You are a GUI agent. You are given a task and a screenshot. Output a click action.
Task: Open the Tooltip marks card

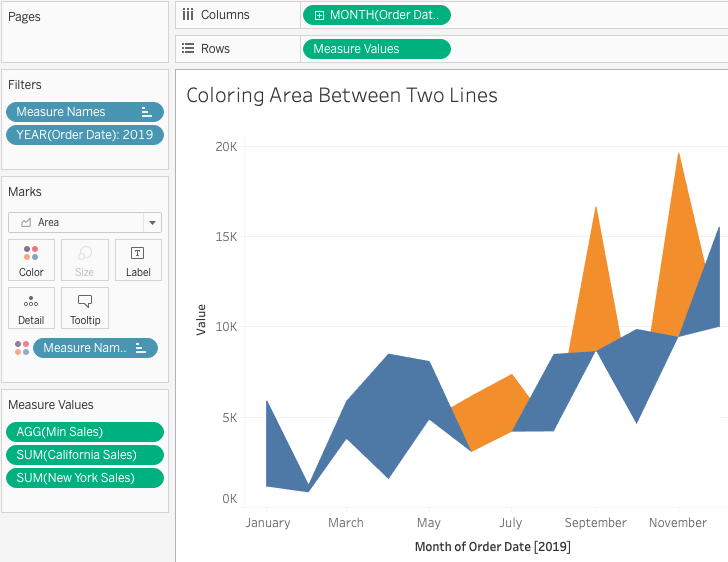(84, 308)
